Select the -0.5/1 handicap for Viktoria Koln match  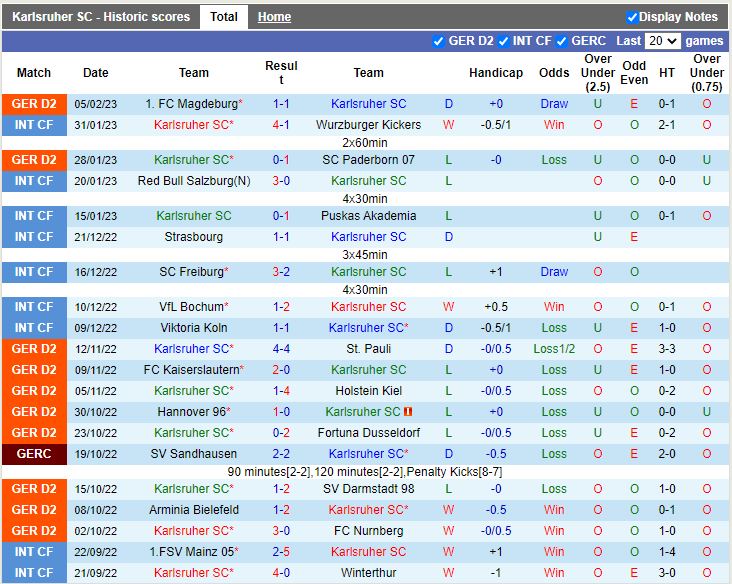(x=496, y=328)
